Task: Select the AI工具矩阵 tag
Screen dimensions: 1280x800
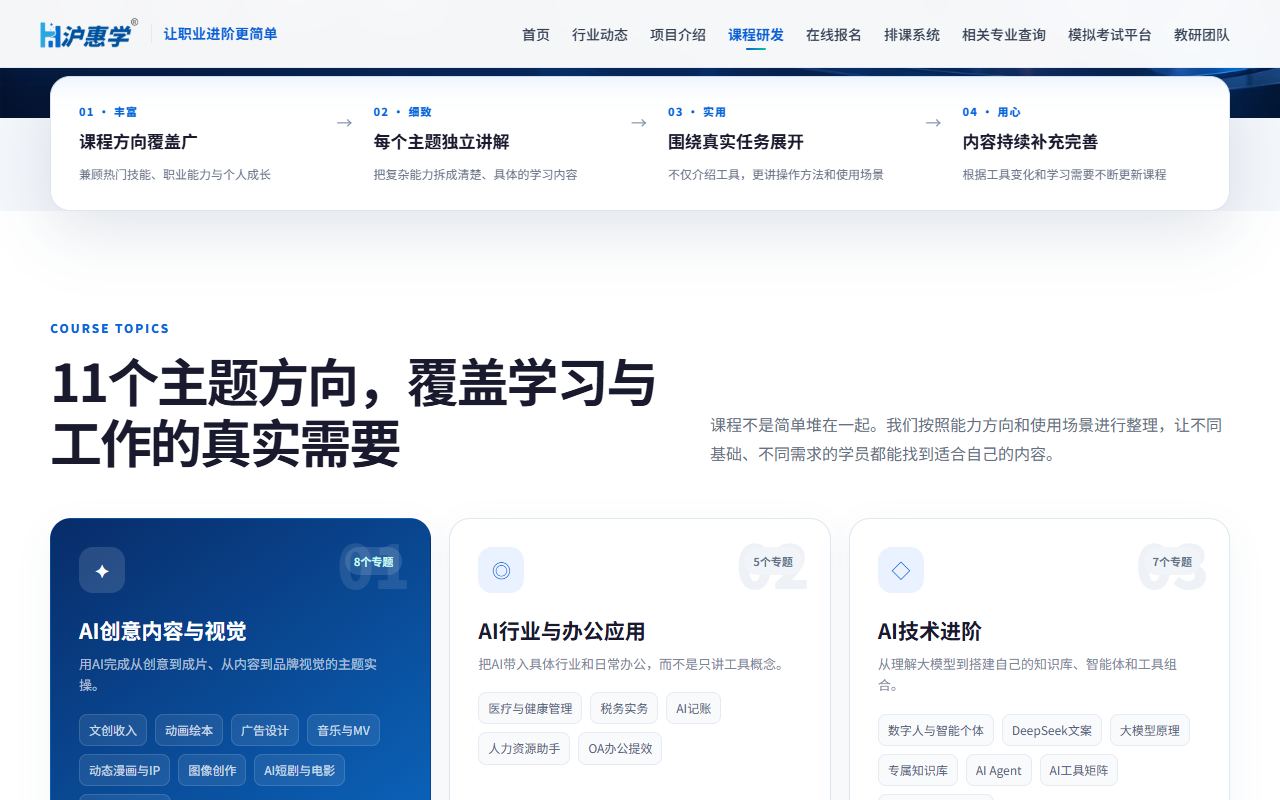Action: tap(1079, 770)
